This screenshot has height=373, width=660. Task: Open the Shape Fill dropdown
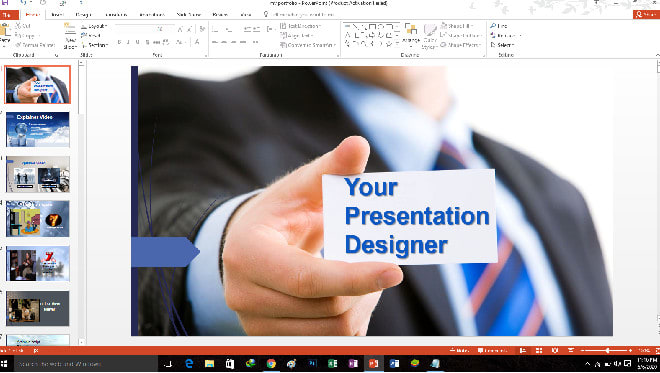(457, 26)
